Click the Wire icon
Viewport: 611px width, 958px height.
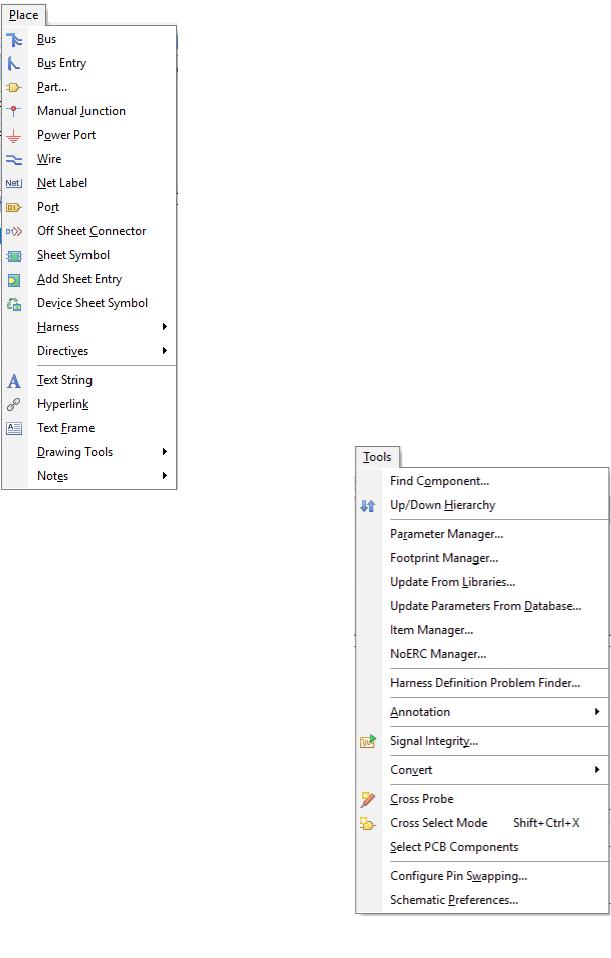pos(14,159)
